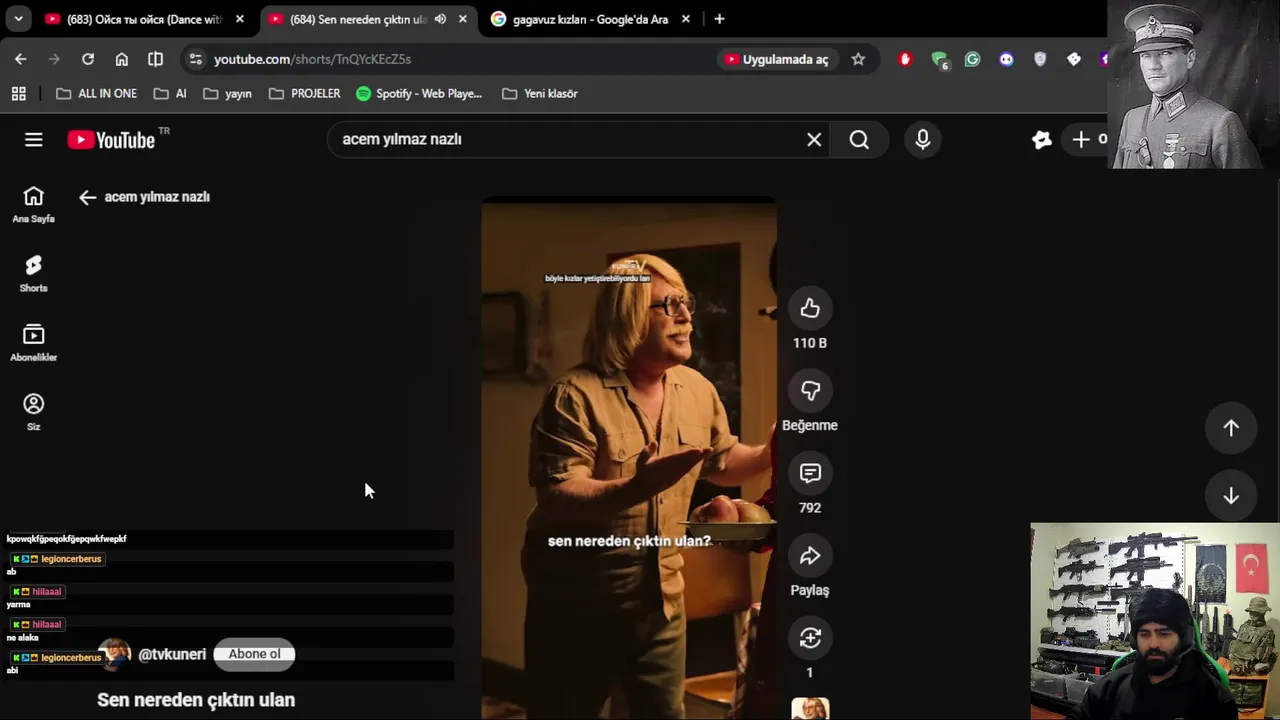Run search with magnifier button
The image size is (1280, 720).
[859, 140]
